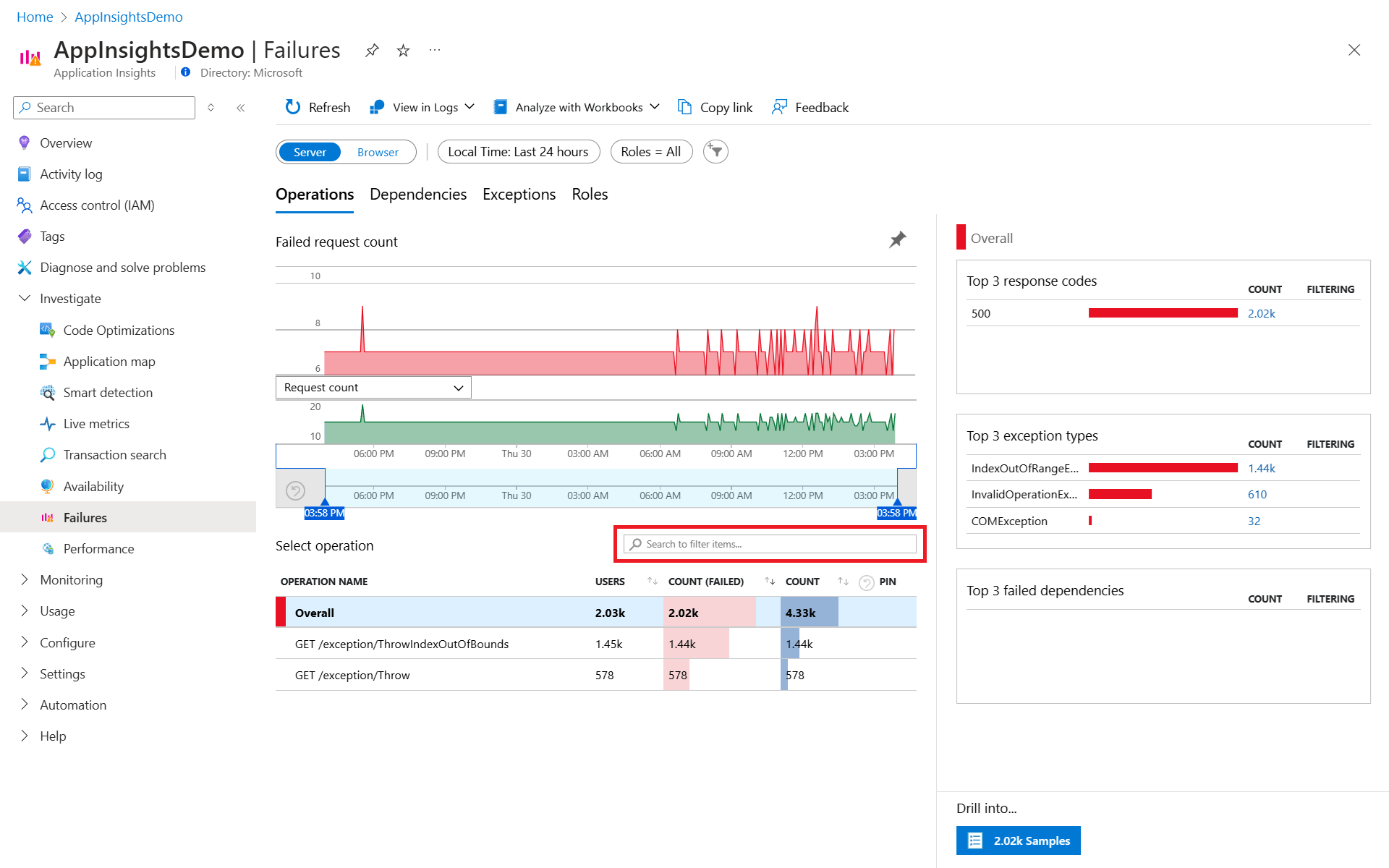Click the right time range slider handle
Viewport: 1389px width, 868px height.
click(897, 501)
